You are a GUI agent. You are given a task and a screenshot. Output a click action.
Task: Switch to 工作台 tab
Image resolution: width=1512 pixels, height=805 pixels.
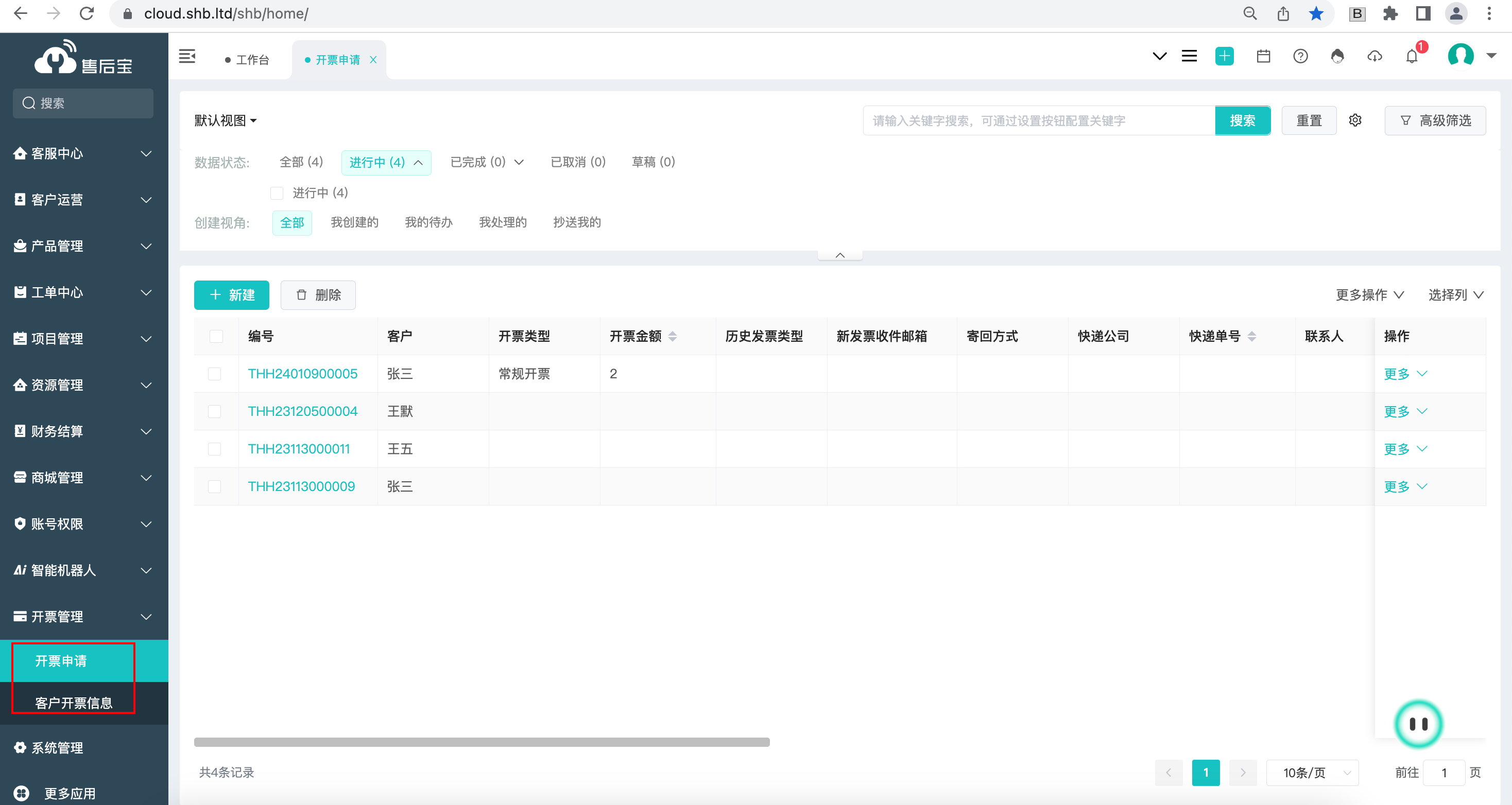coord(247,60)
